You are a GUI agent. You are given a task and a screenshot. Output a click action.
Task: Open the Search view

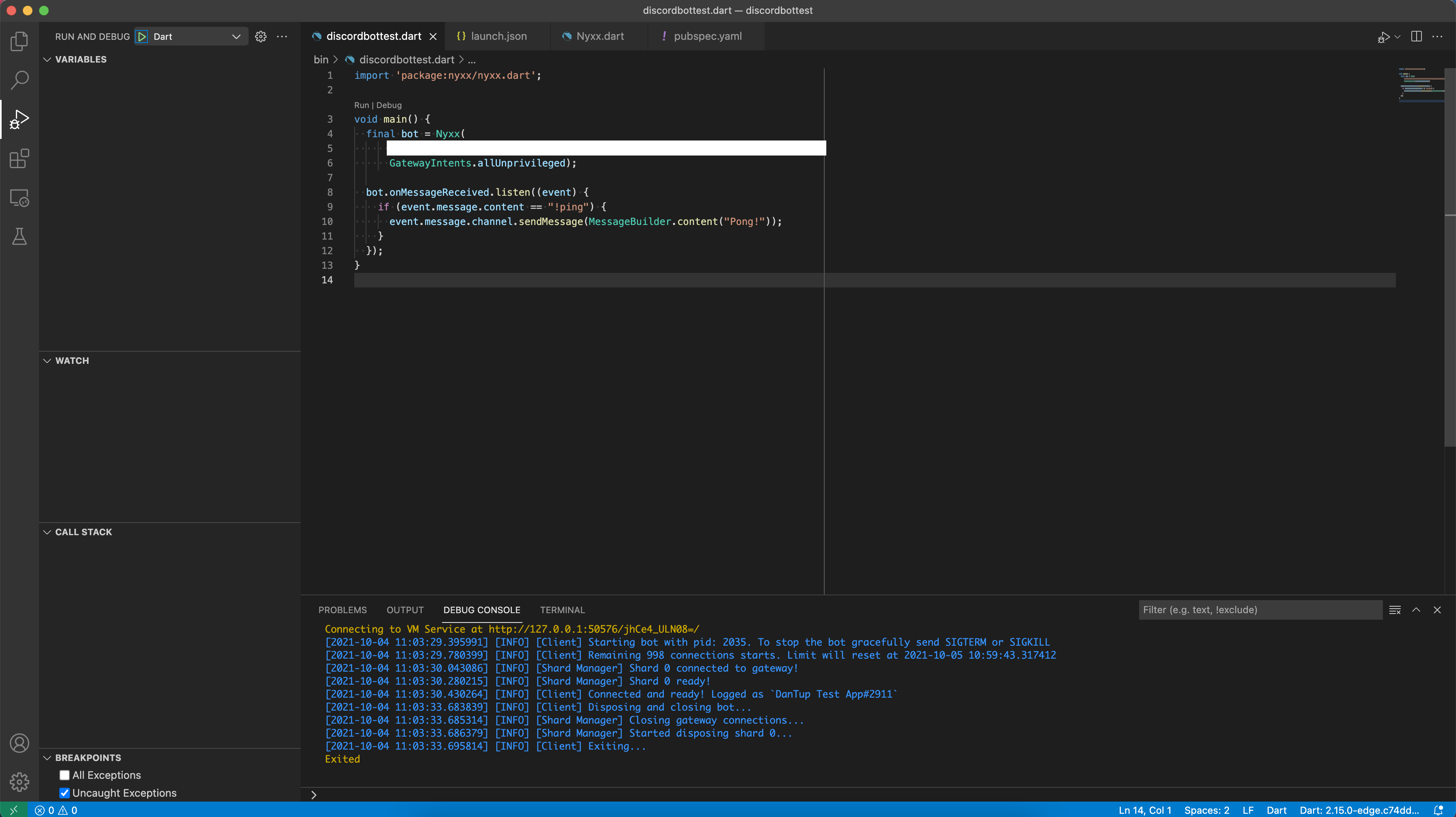point(19,80)
